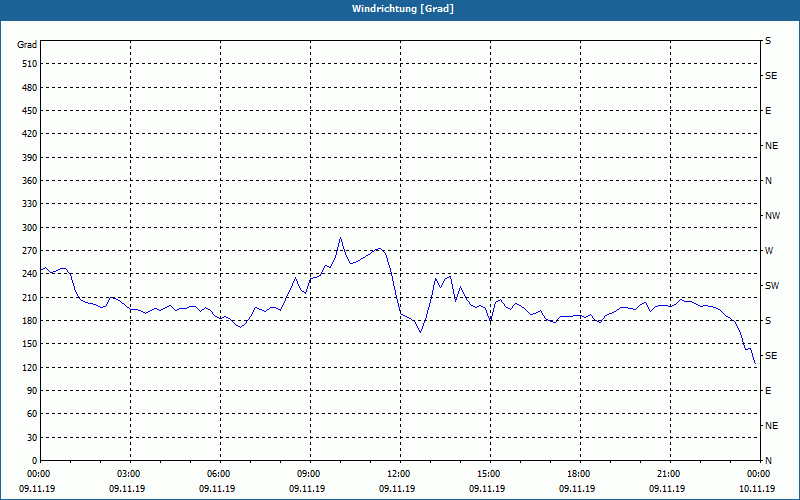Click compass label "E" beside the 90 gridline
This screenshot has height=500, width=800.
768,390
